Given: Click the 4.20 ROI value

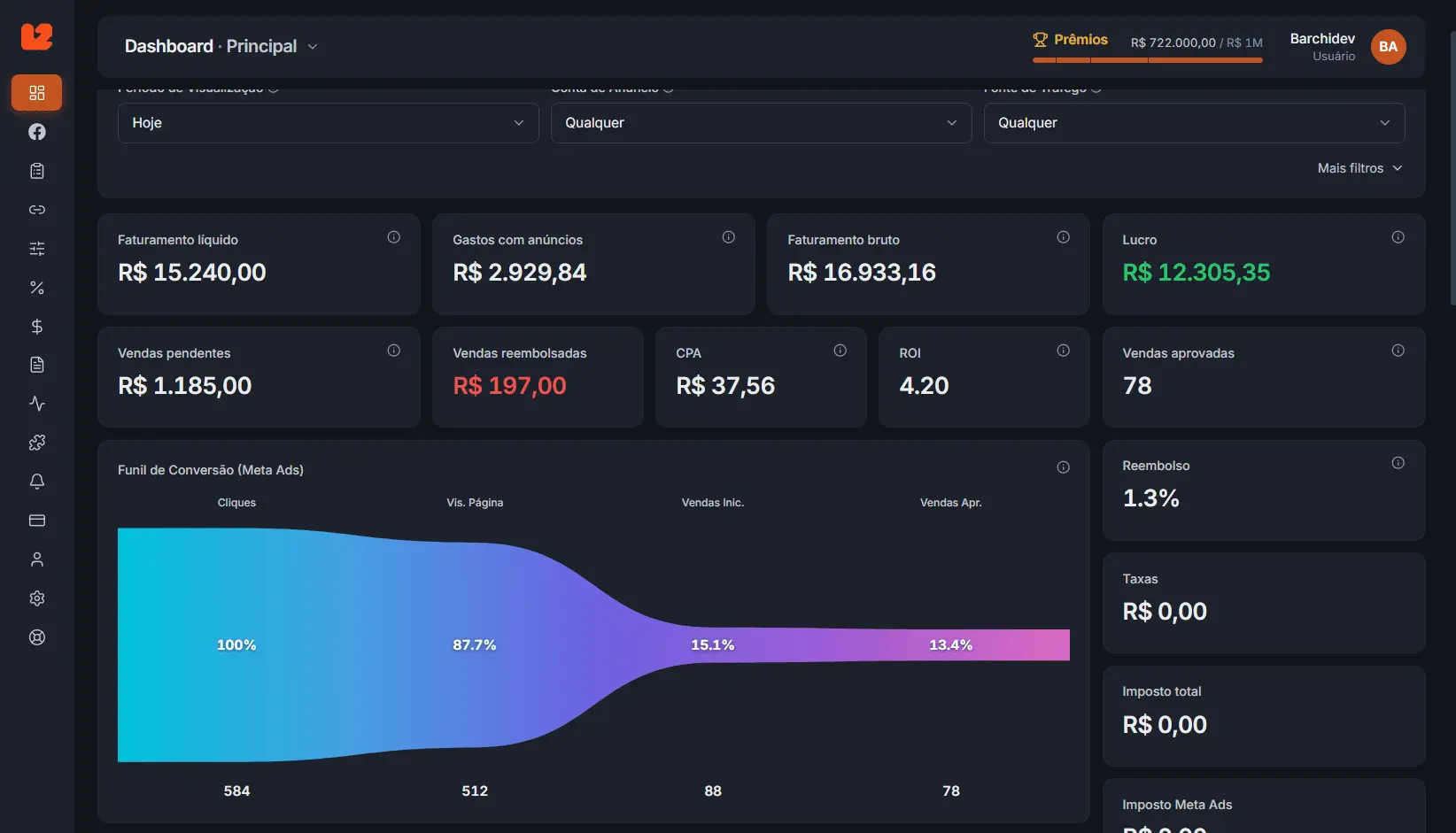Looking at the screenshot, I should click(924, 386).
